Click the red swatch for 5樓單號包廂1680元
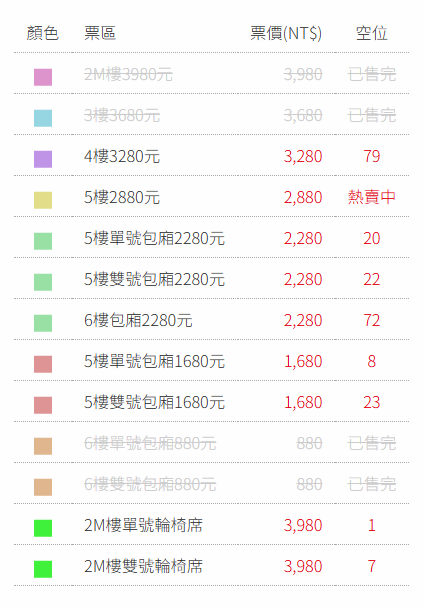The width and height of the screenshot is (423, 608). (43, 364)
